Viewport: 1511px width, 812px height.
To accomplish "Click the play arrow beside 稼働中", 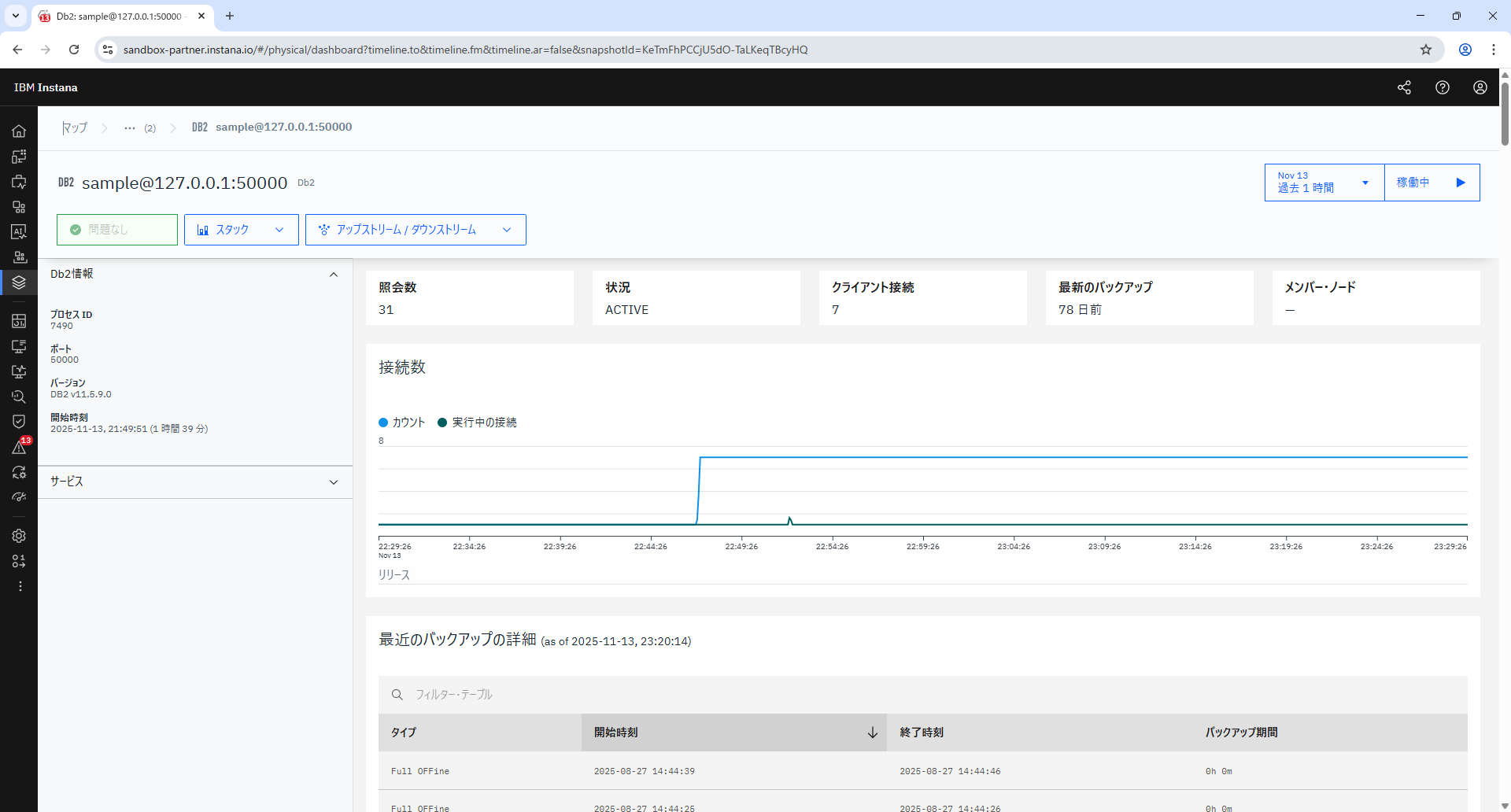I will tap(1461, 183).
